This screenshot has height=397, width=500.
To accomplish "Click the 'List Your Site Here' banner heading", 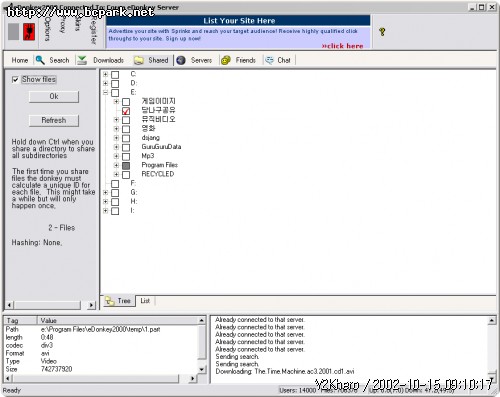I will pos(239,21).
